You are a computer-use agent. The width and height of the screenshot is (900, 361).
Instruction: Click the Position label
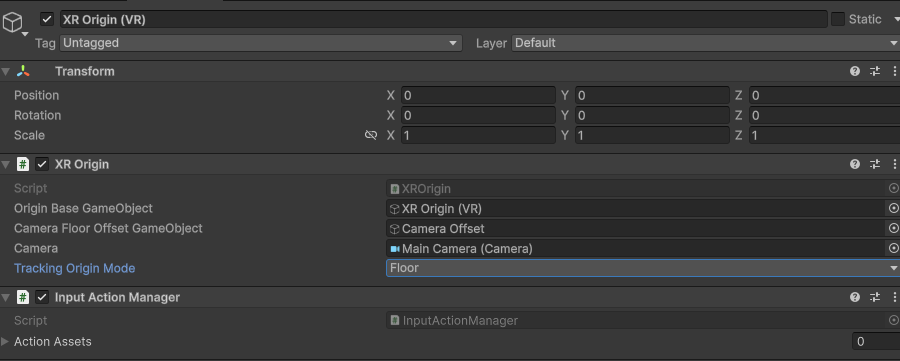(x=37, y=95)
